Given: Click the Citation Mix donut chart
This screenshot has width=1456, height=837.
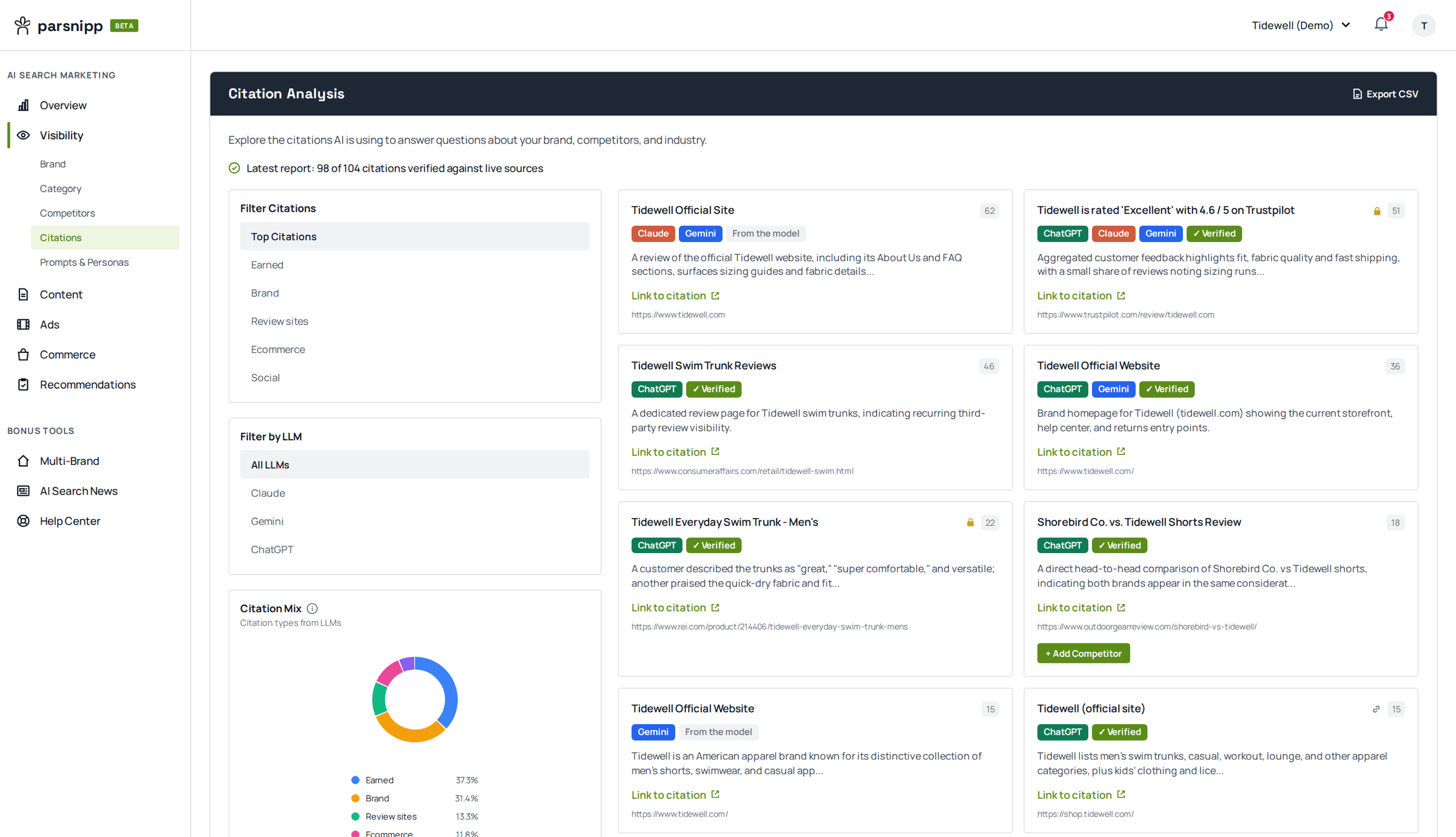Looking at the screenshot, I should click(x=414, y=699).
